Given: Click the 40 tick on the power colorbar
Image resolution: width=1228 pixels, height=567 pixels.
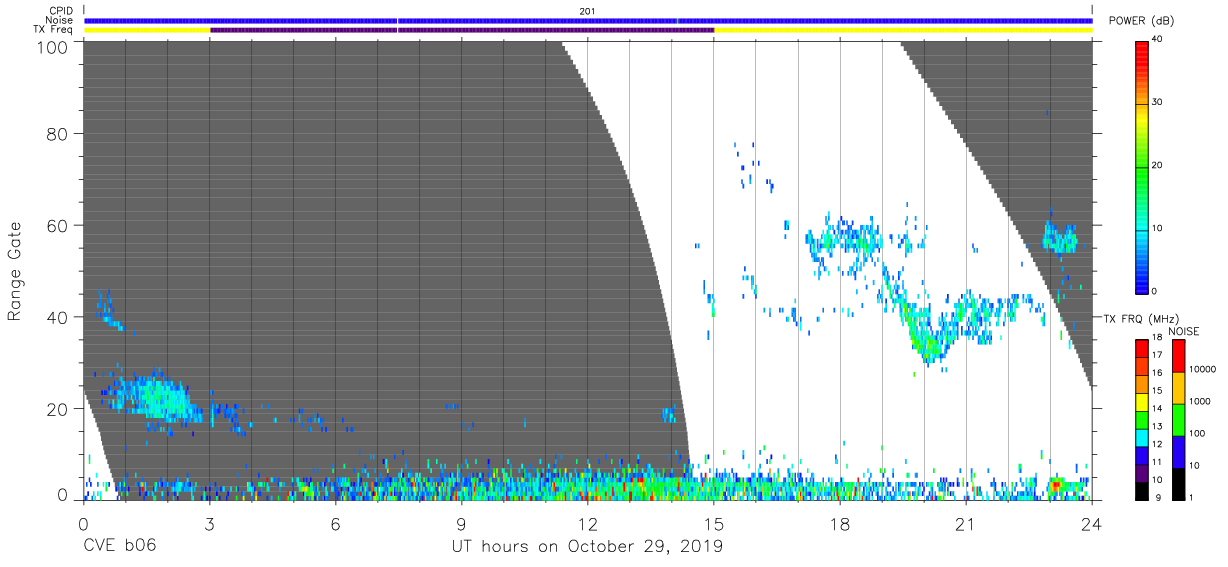Looking at the screenshot, I should click(x=1157, y=39).
